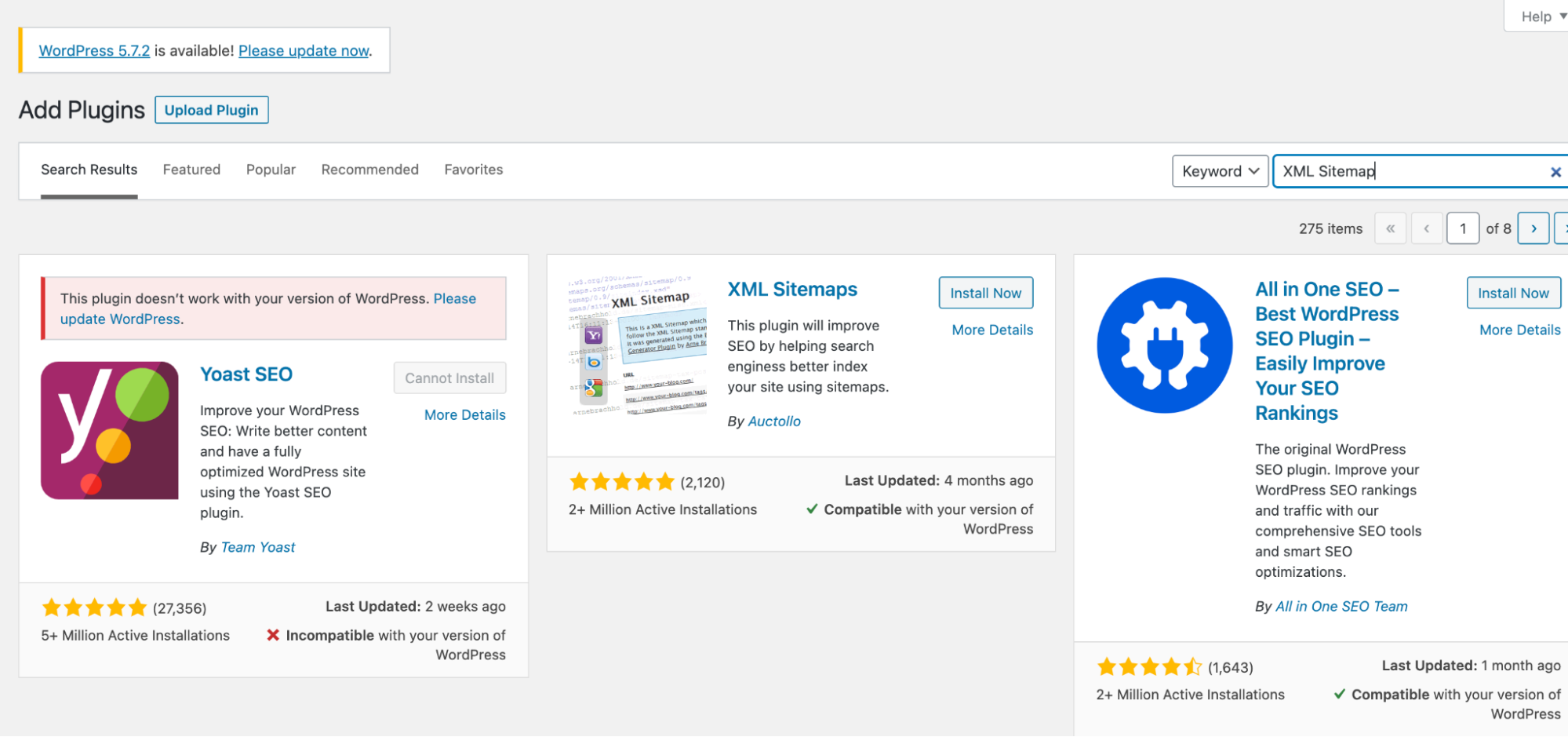Open the All in One SEO Team author link
The width and height of the screenshot is (1568, 737).
1341,606
